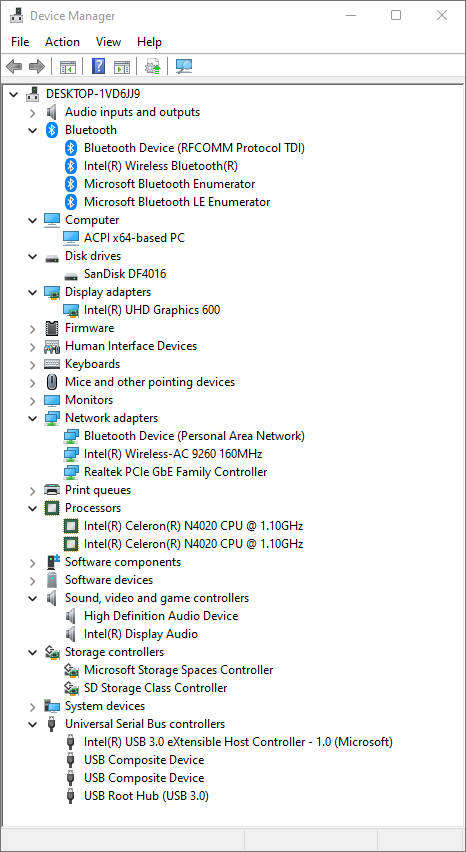The width and height of the screenshot is (466, 852).
Task: Collapse the Network adapters category
Action: (x=33, y=418)
